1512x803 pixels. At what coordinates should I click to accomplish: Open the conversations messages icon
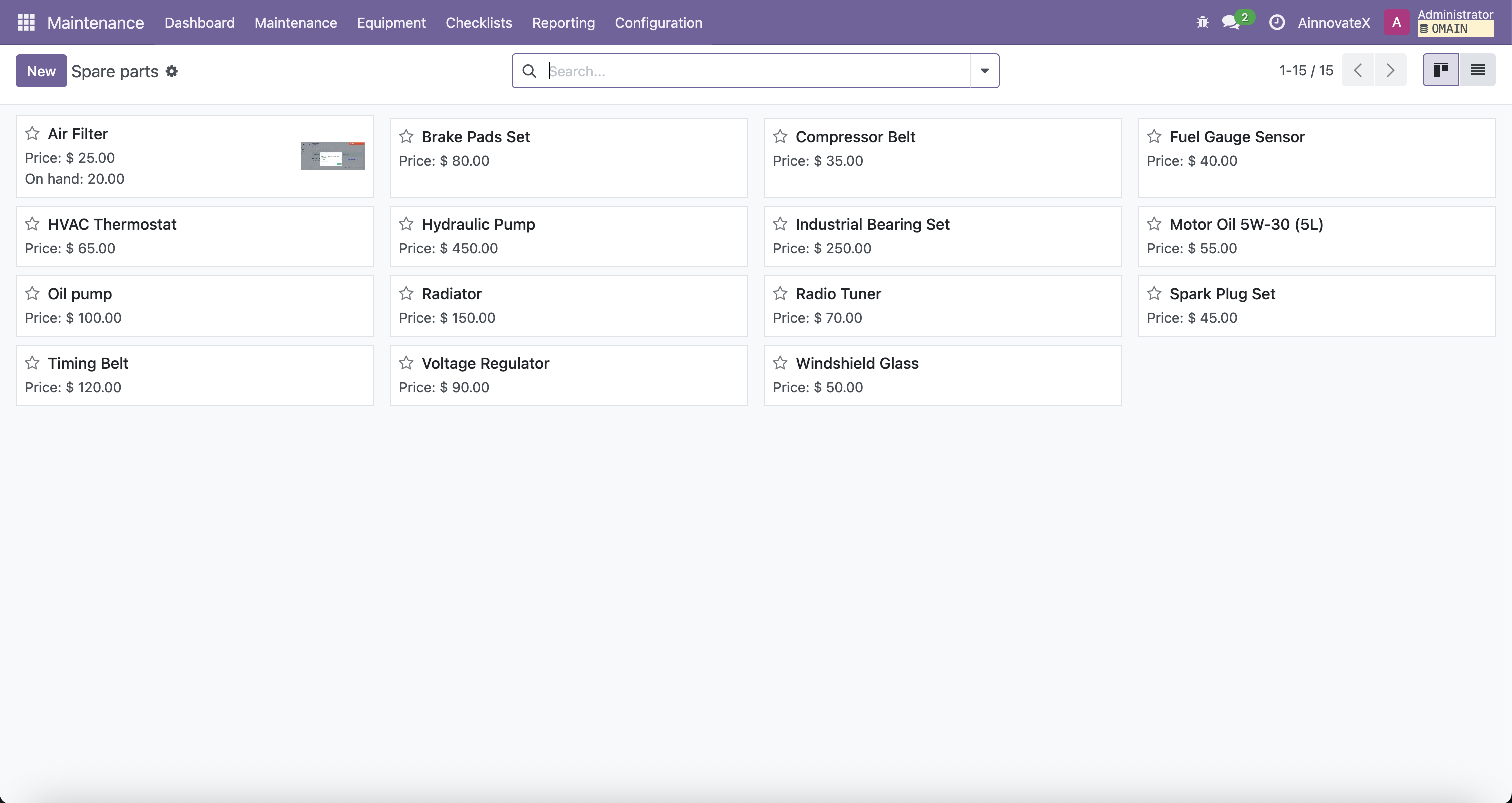click(x=1231, y=23)
